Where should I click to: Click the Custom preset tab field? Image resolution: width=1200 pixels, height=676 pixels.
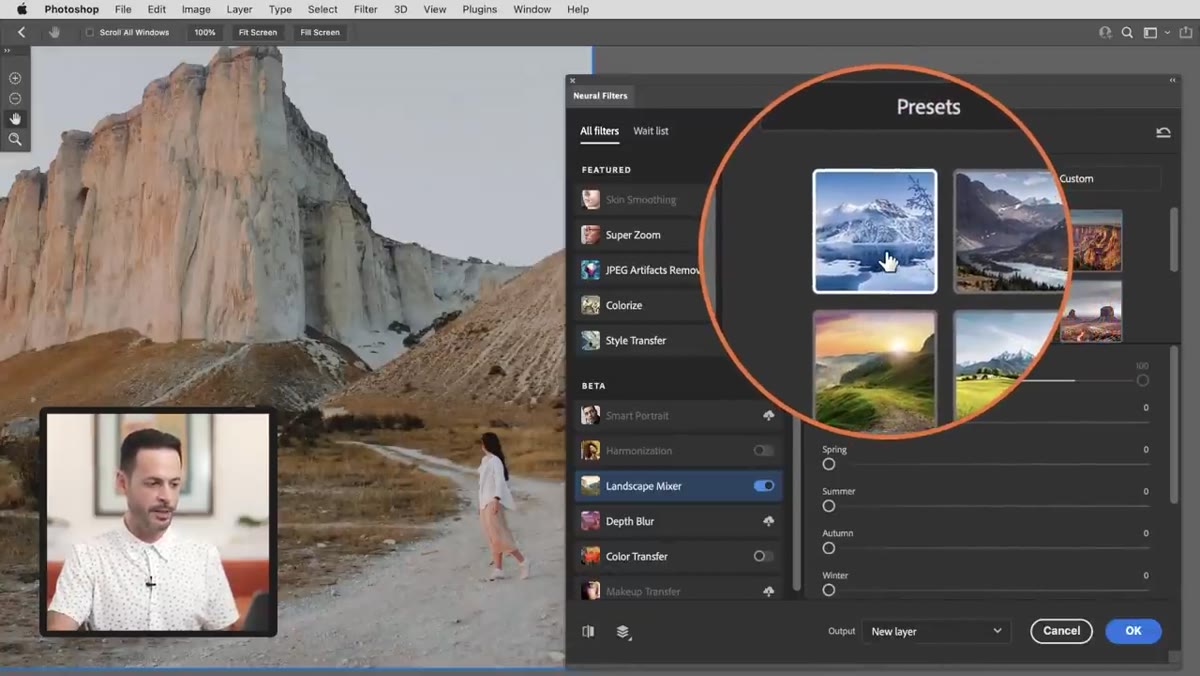coord(1108,179)
